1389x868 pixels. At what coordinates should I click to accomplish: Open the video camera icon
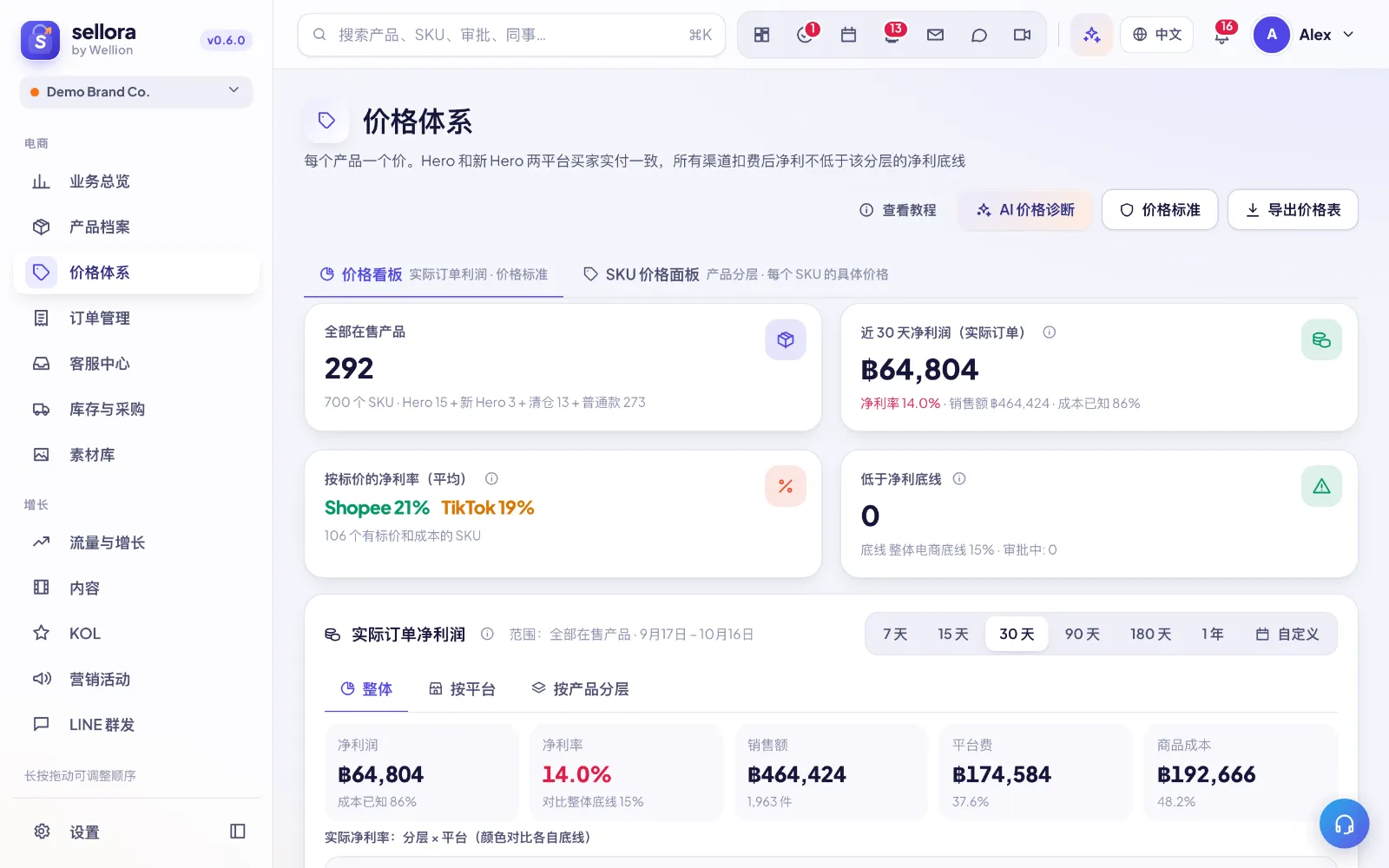point(1022,35)
